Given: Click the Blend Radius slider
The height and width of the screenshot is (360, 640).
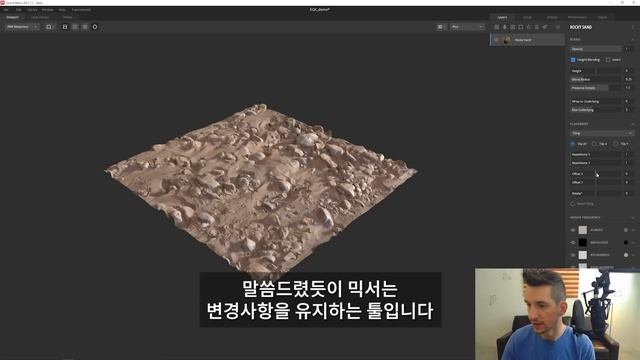Looking at the screenshot, I should (595, 80).
